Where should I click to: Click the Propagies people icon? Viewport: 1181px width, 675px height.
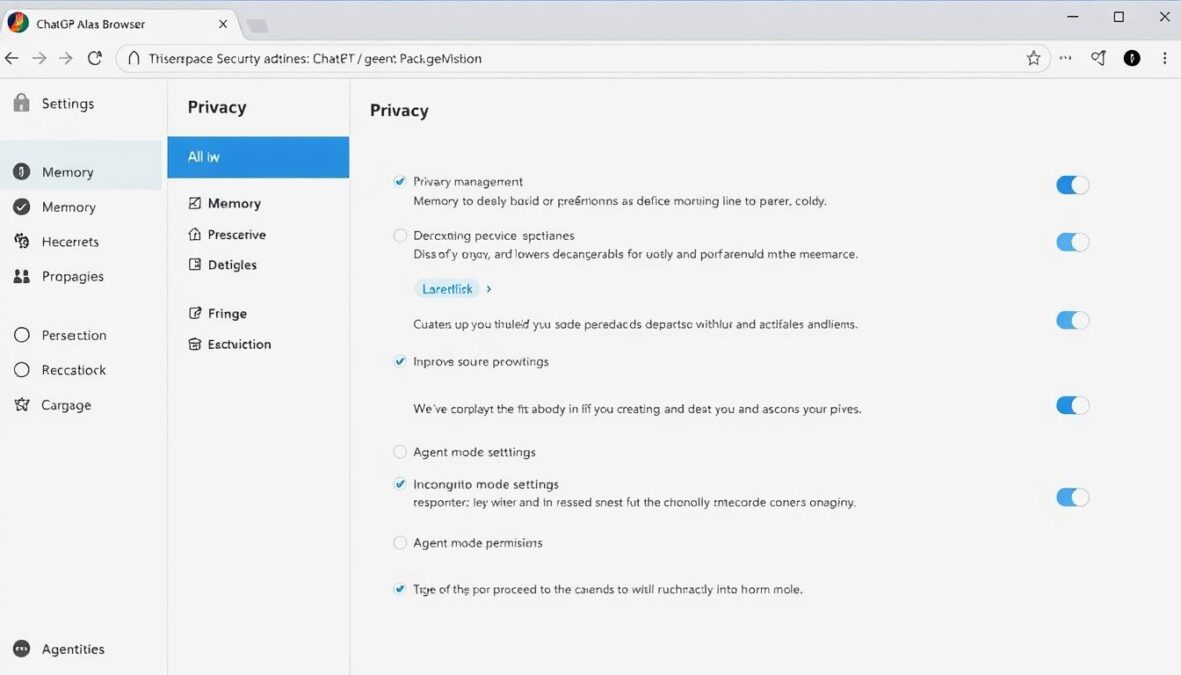pyautogui.click(x=22, y=276)
